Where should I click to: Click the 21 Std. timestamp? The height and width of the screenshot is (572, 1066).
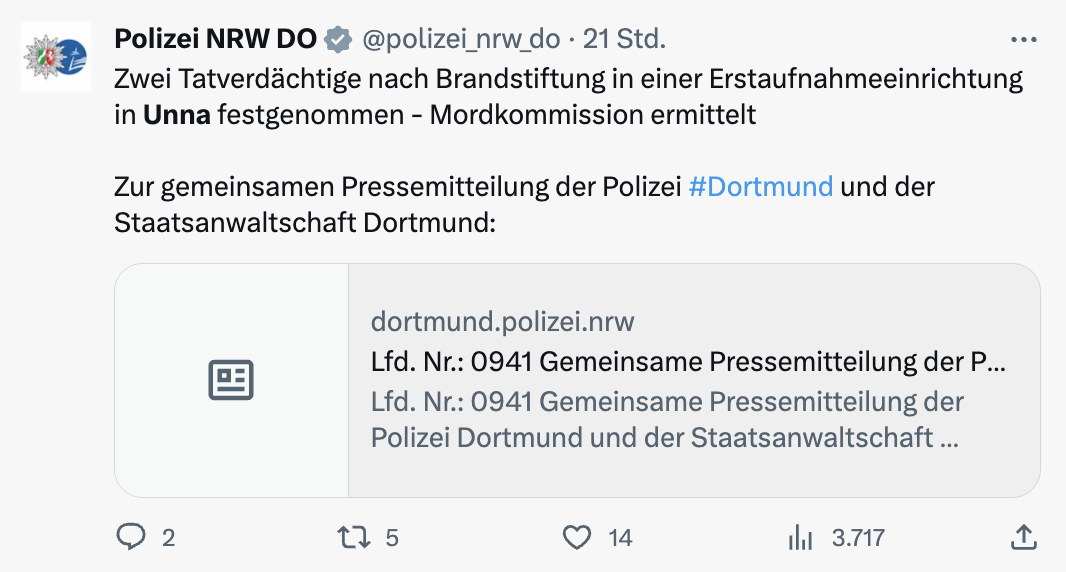coord(624,40)
